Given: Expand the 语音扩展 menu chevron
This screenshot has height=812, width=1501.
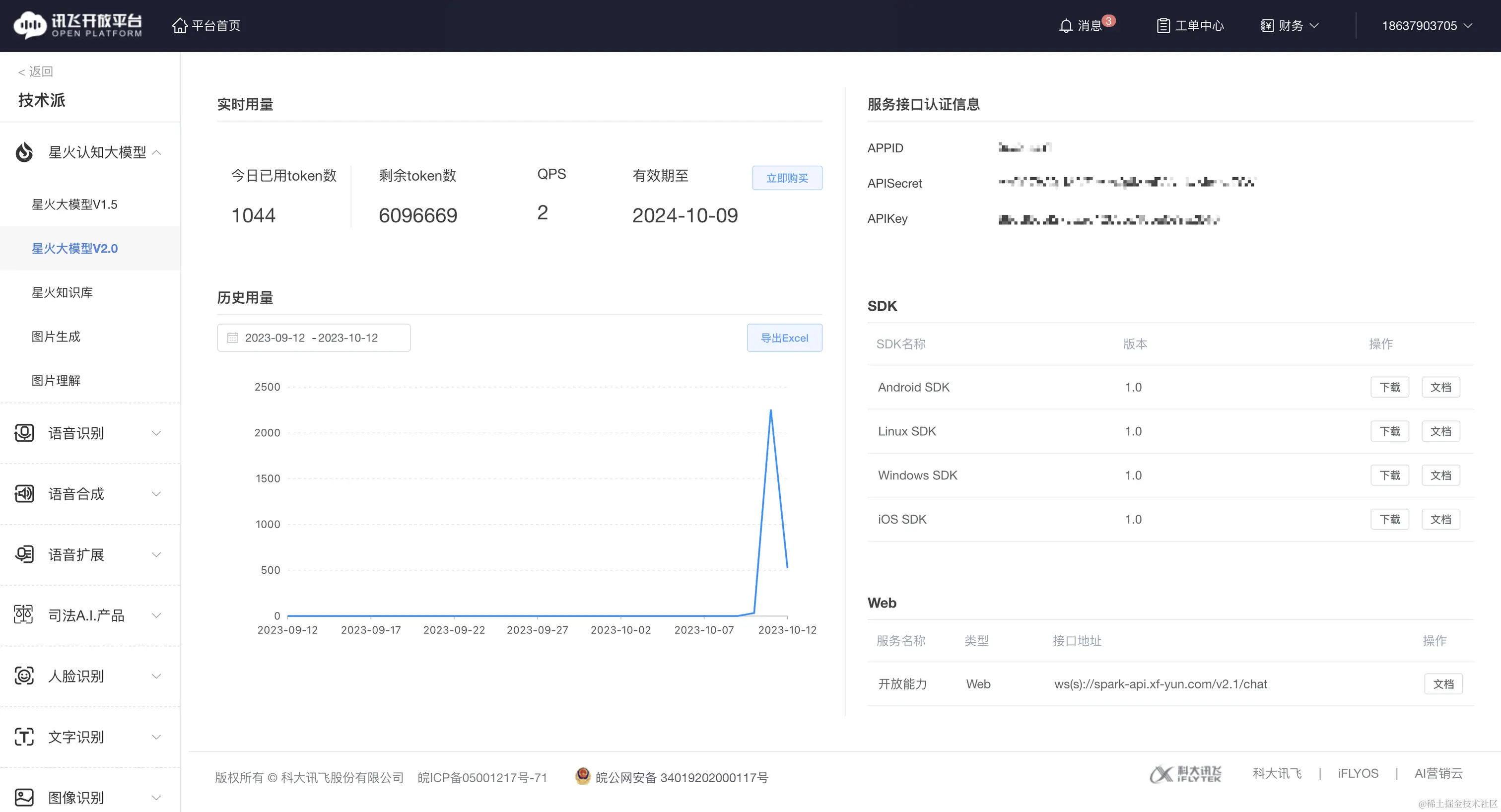Looking at the screenshot, I should pos(156,554).
